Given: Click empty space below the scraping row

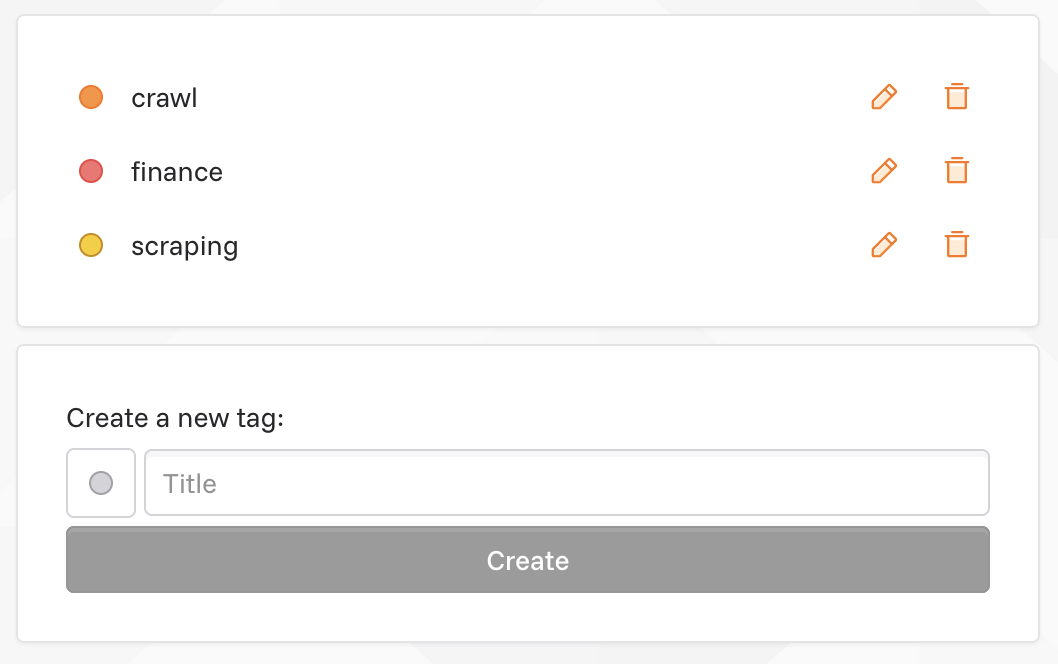Looking at the screenshot, I should 500,295.
